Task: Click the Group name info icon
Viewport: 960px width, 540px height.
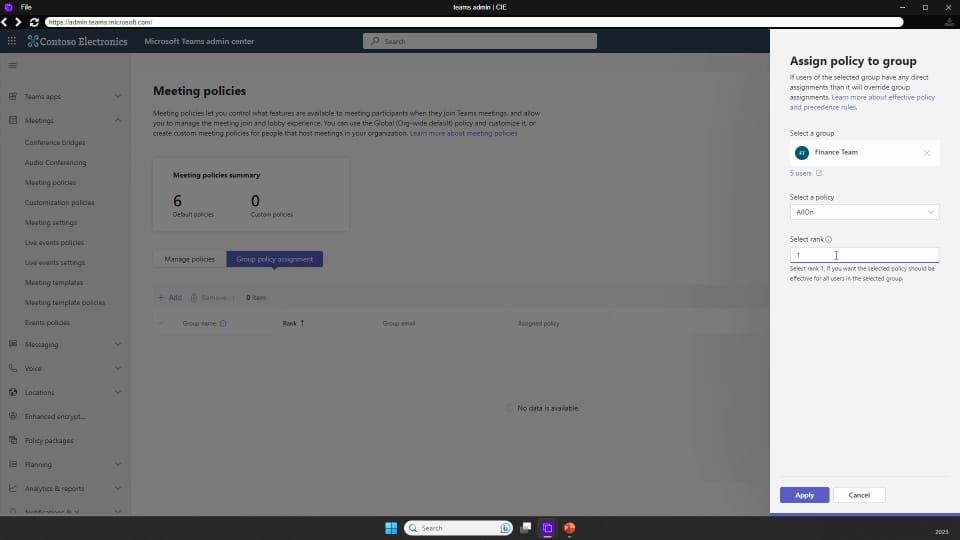Action: (x=223, y=323)
